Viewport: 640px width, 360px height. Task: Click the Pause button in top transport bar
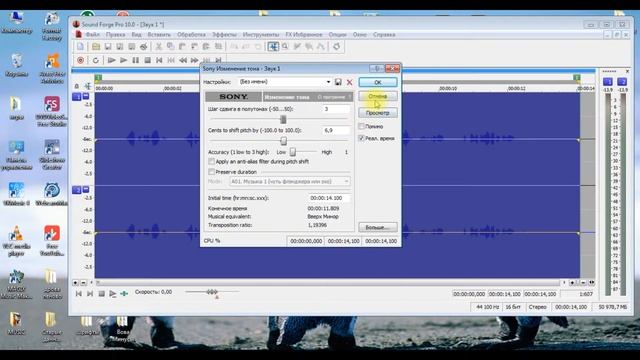point(135,60)
